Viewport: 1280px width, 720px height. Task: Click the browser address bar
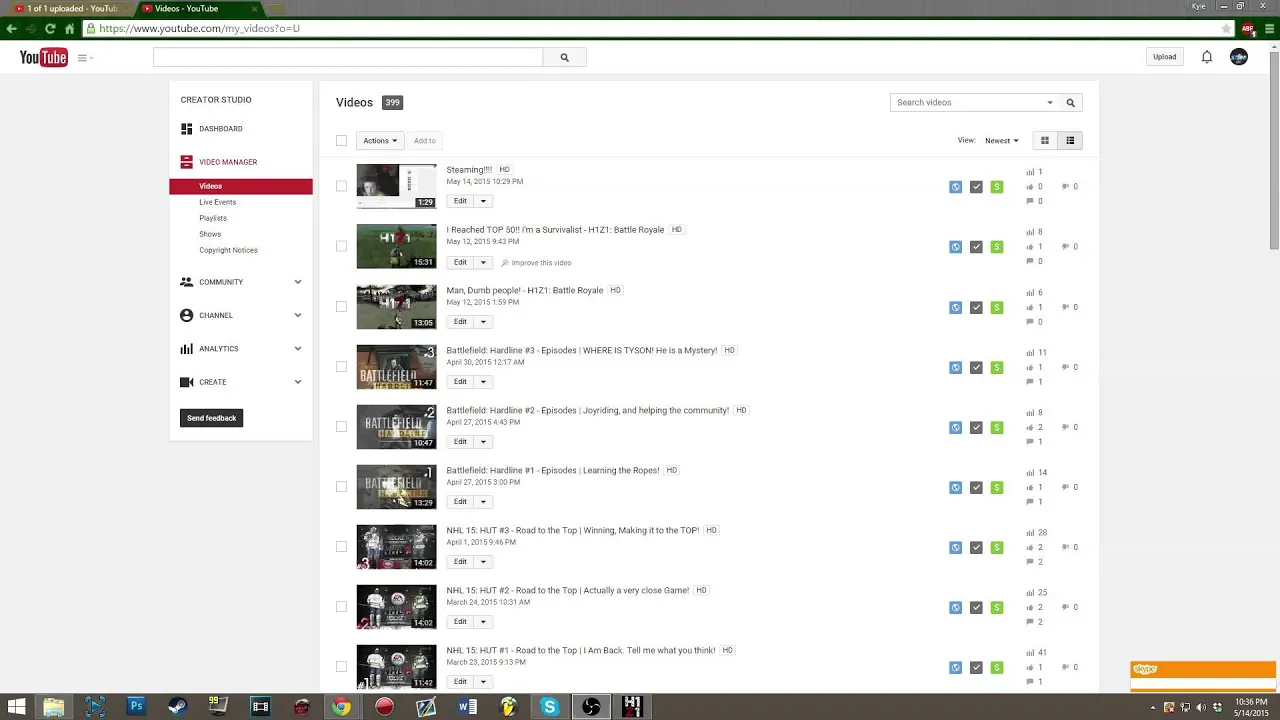coord(650,29)
